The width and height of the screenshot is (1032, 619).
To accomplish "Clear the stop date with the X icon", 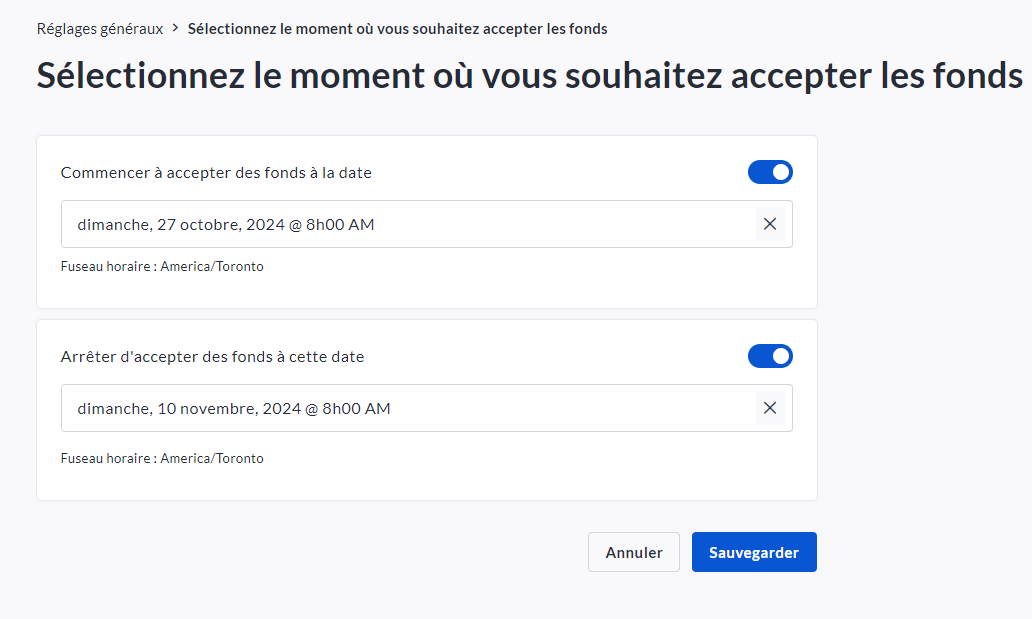I will click(x=770, y=408).
